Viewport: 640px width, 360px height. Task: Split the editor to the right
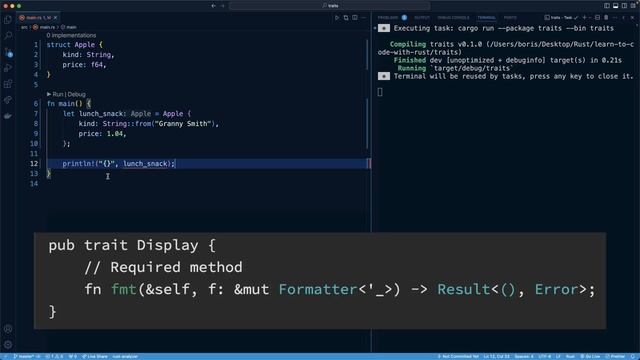[x=355, y=18]
